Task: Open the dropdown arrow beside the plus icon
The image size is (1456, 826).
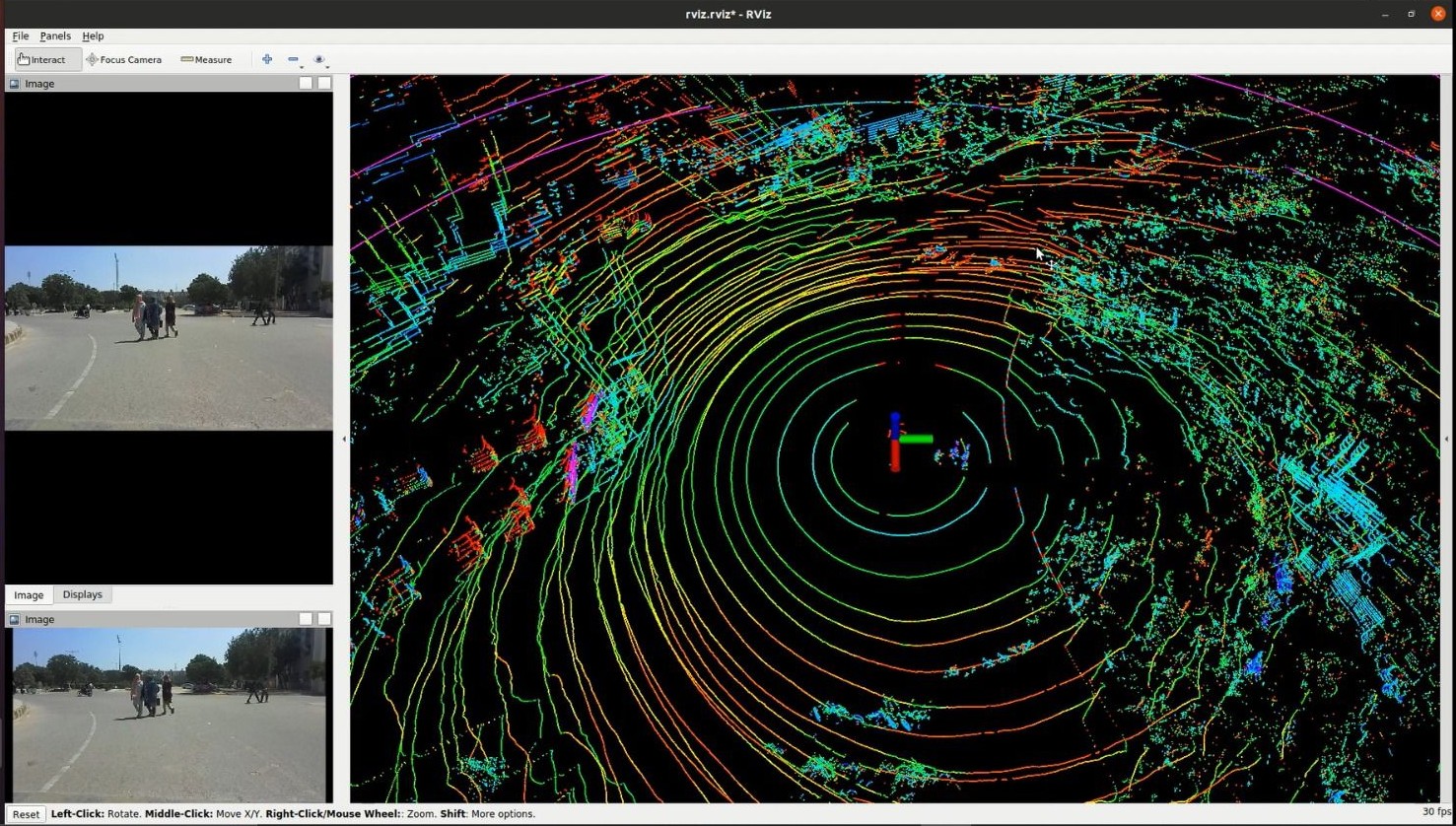Action: click(x=279, y=67)
